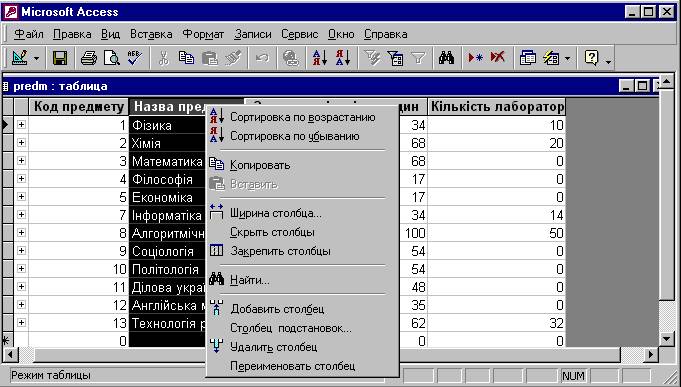Expand subdatasheet for Фізика row
The image size is (681, 387).
click(21, 125)
